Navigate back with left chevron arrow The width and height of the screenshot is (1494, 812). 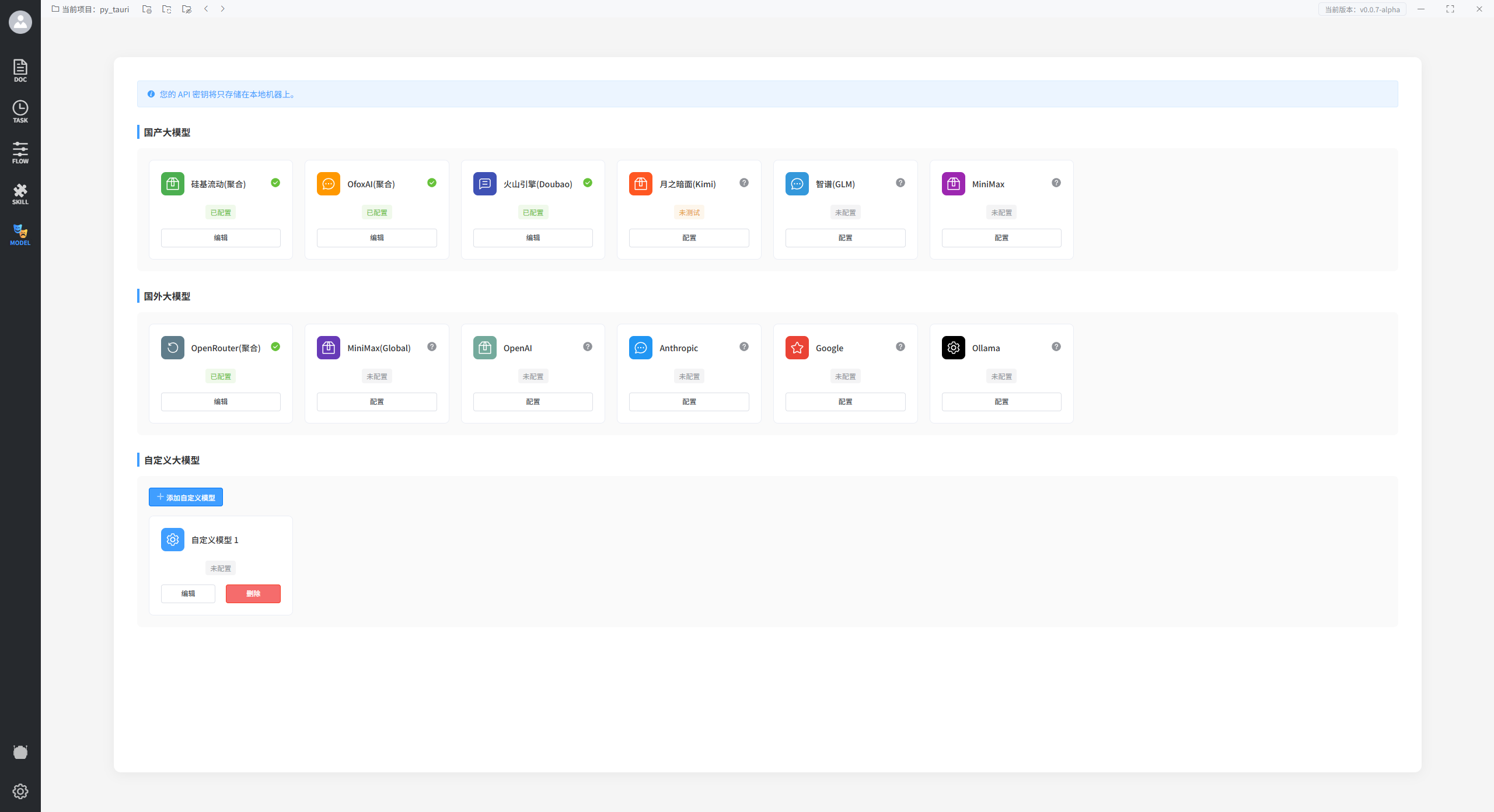[206, 9]
